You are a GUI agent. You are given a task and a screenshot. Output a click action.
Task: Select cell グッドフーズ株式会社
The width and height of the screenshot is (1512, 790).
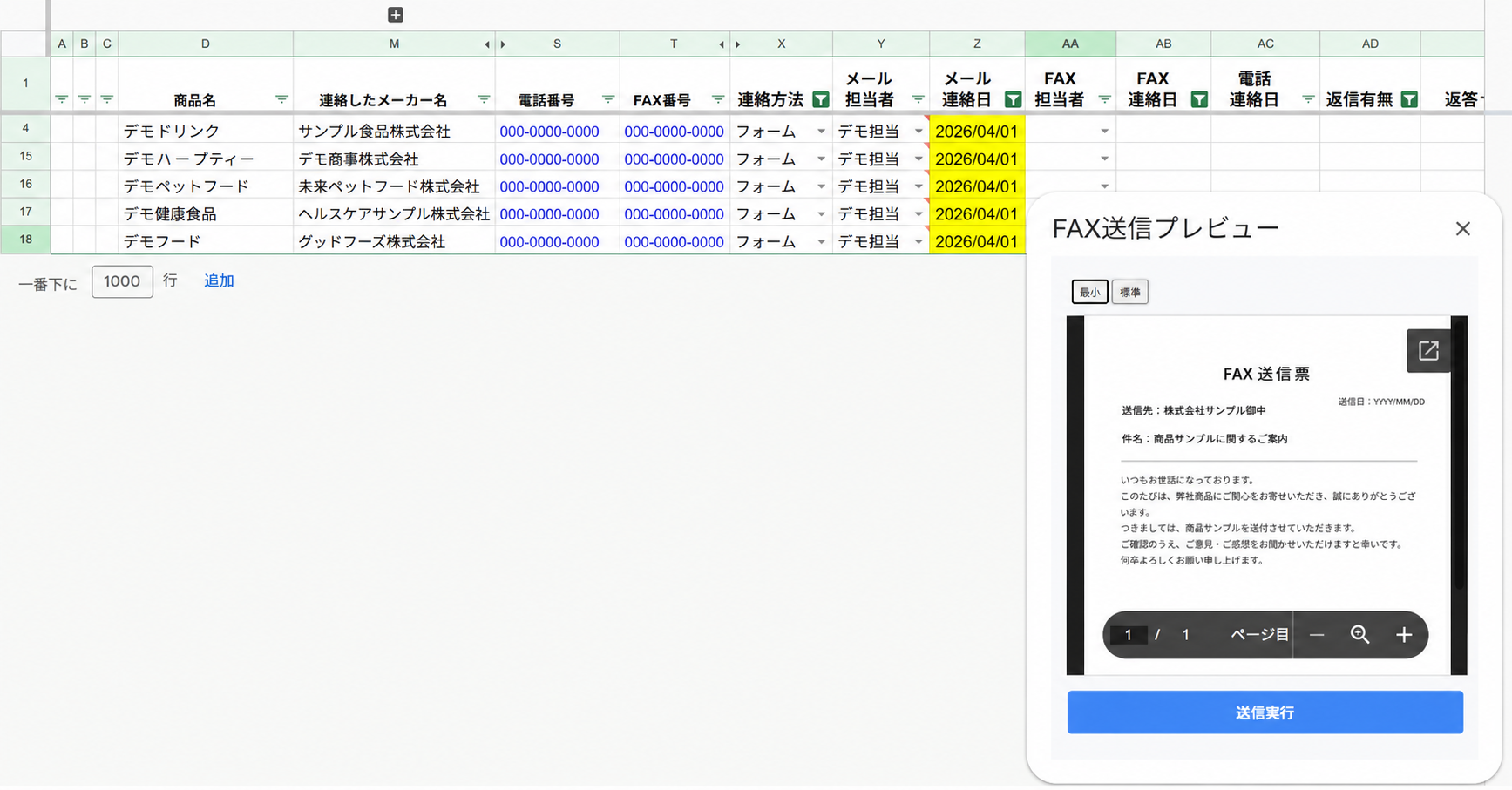coord(394,241)
